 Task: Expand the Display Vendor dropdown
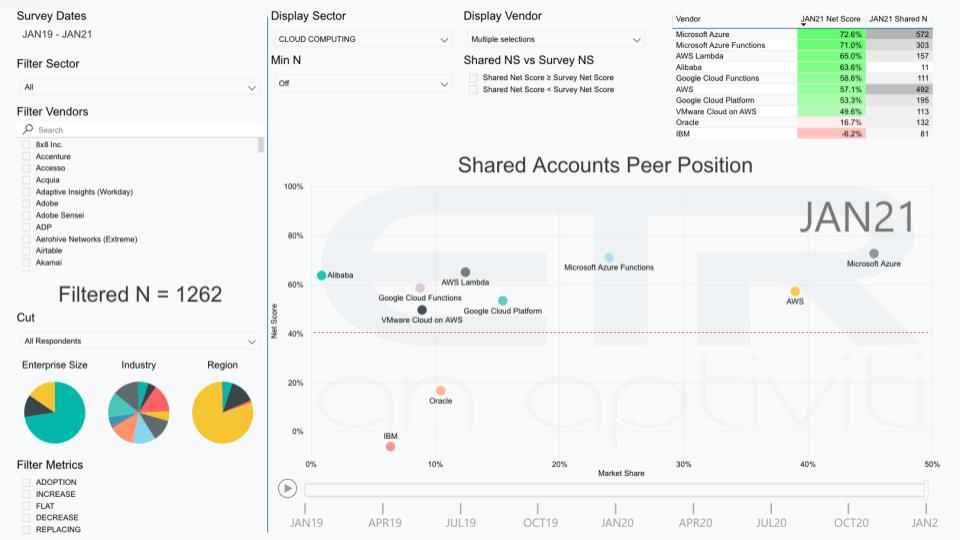click(554, 39)
